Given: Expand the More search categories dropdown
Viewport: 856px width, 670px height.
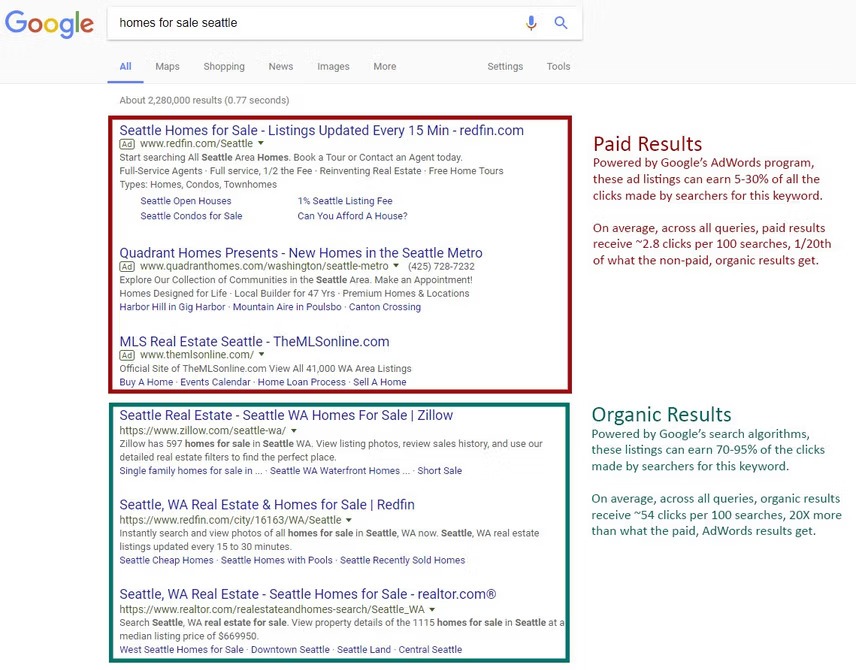Looking at the screenshot, I should coord(384,66).
